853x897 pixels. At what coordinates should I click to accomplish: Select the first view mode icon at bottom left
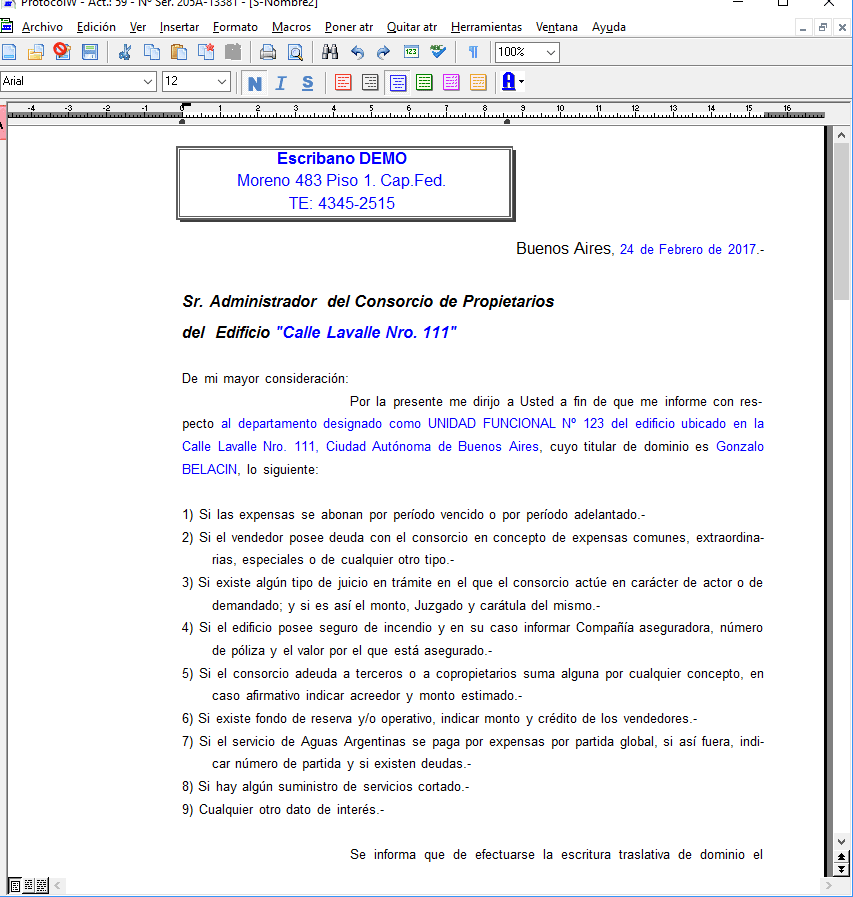click(x=15, y=886)
